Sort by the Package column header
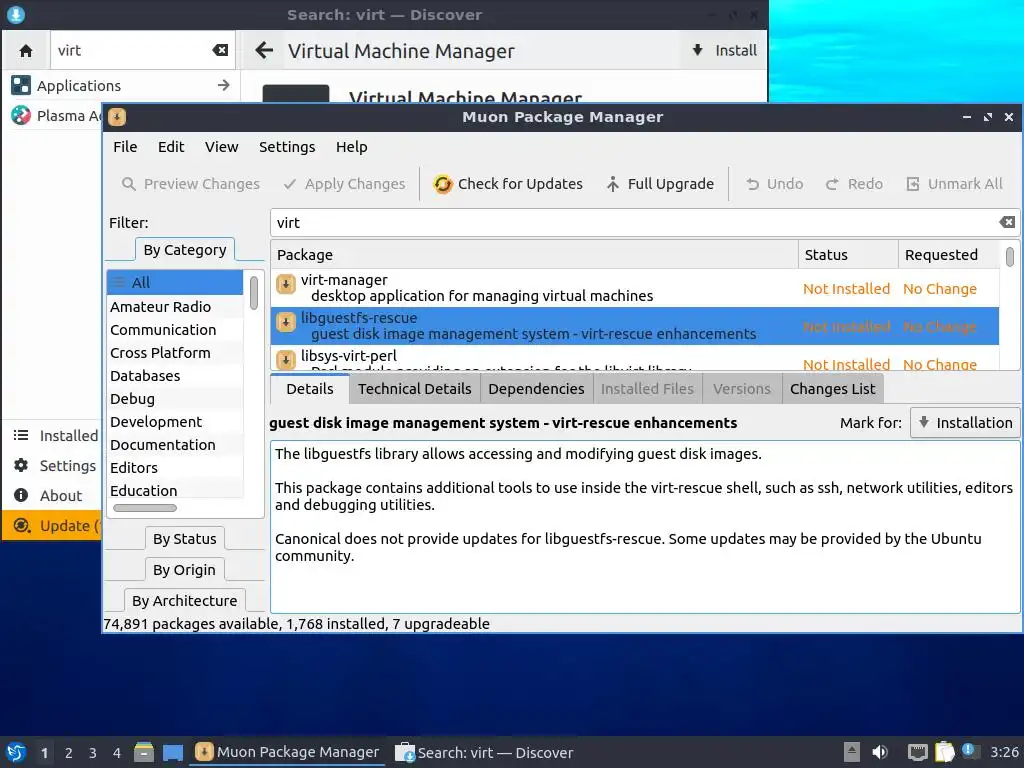The height and width of the screenshot is (768, 1024). click(x=534, y=255)
